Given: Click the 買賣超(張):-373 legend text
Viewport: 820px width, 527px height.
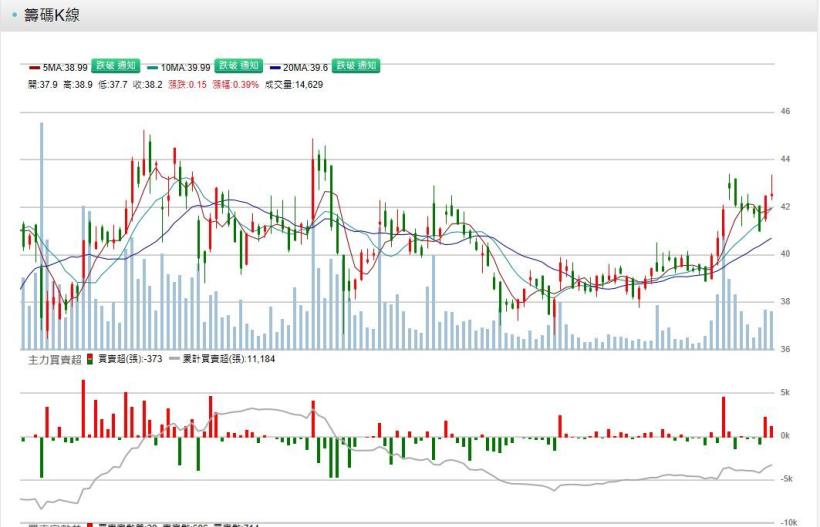Looking at the screenshot, I should point(131,359).
